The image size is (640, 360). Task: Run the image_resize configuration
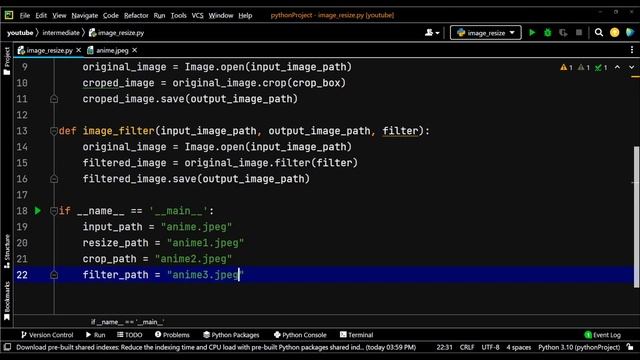[532, 33]
